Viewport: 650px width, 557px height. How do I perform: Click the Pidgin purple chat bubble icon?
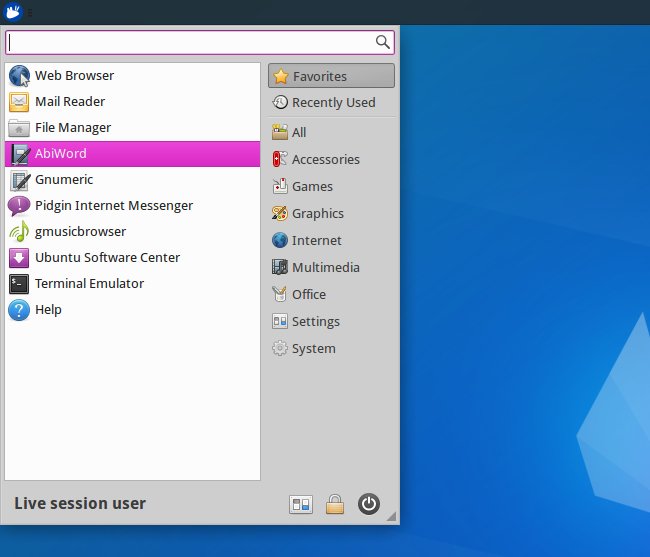(x=19, y=206)
